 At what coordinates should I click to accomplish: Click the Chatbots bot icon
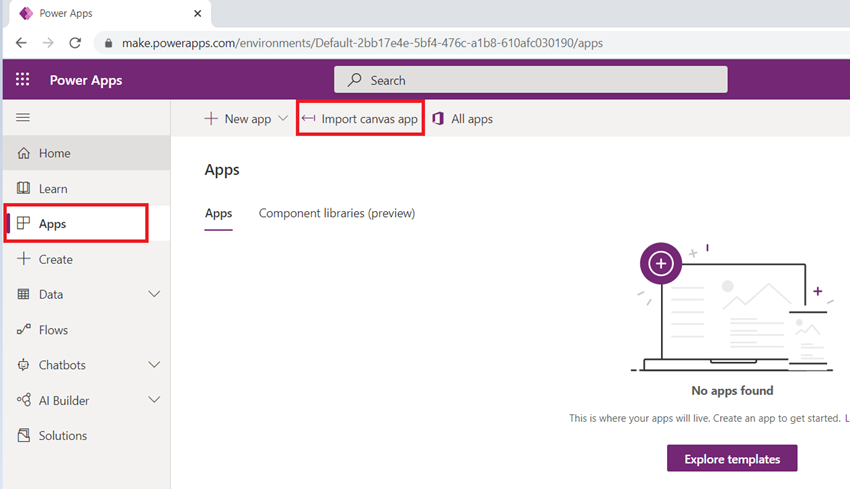tap(23, 365)
